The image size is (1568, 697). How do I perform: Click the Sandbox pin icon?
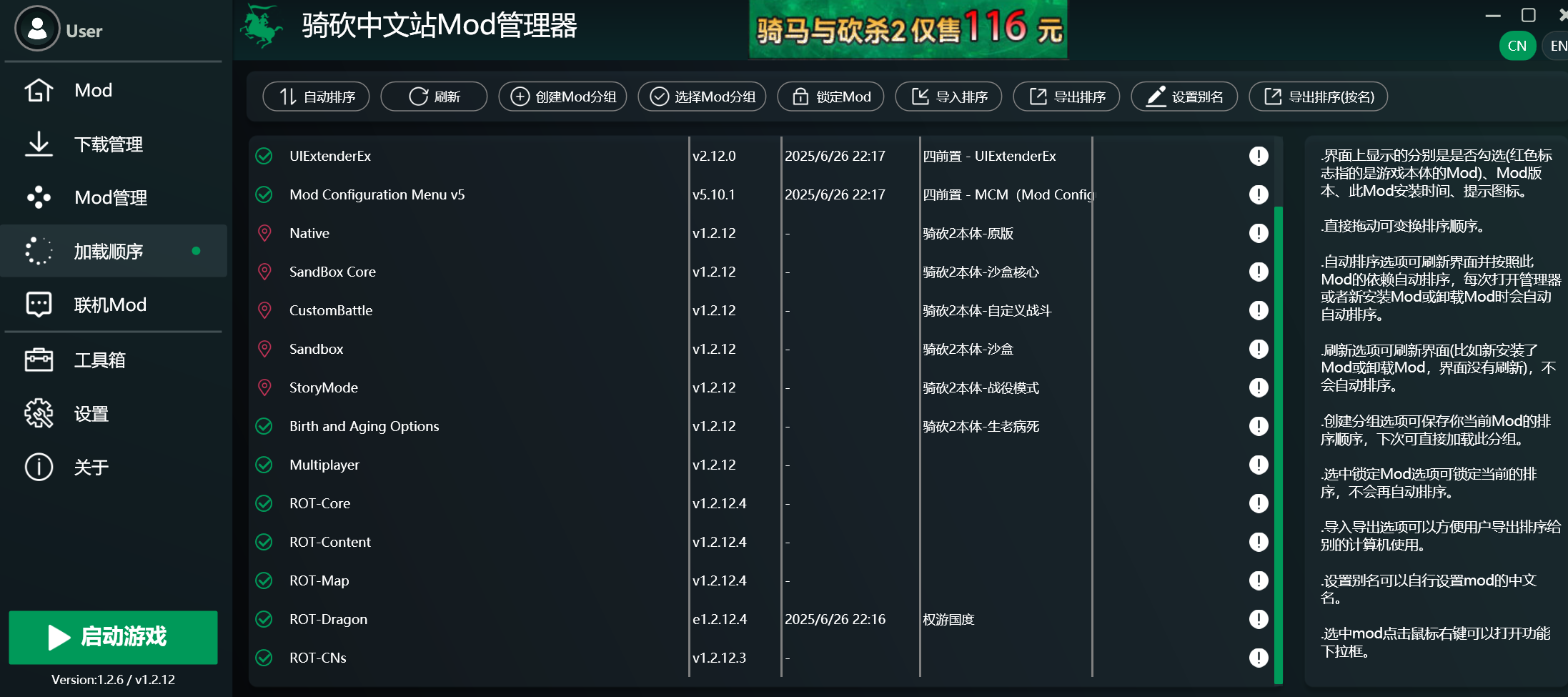pyautogui.click(x=264, y=349)
